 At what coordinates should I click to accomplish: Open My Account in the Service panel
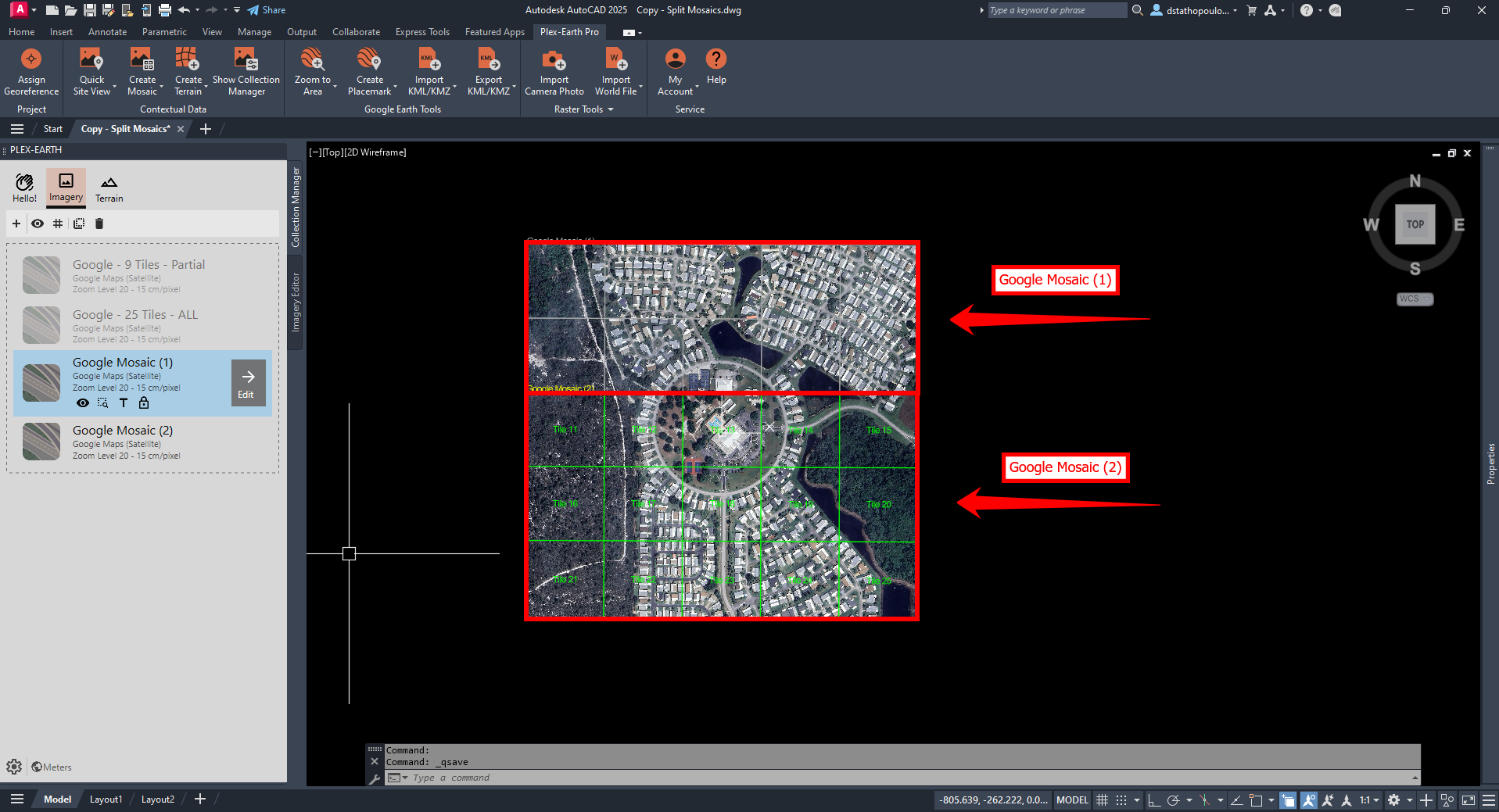tap(675, 72)
